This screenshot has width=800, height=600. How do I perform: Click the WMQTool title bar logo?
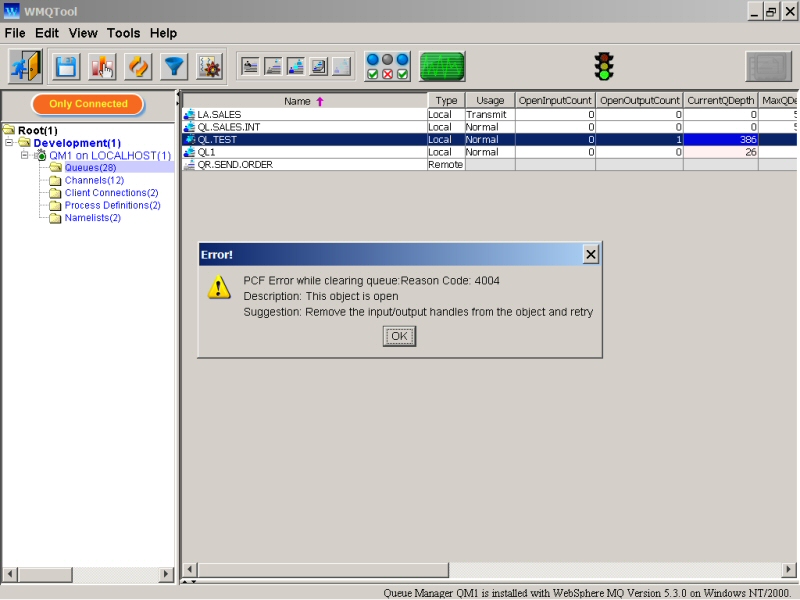(x=11, y=11)
